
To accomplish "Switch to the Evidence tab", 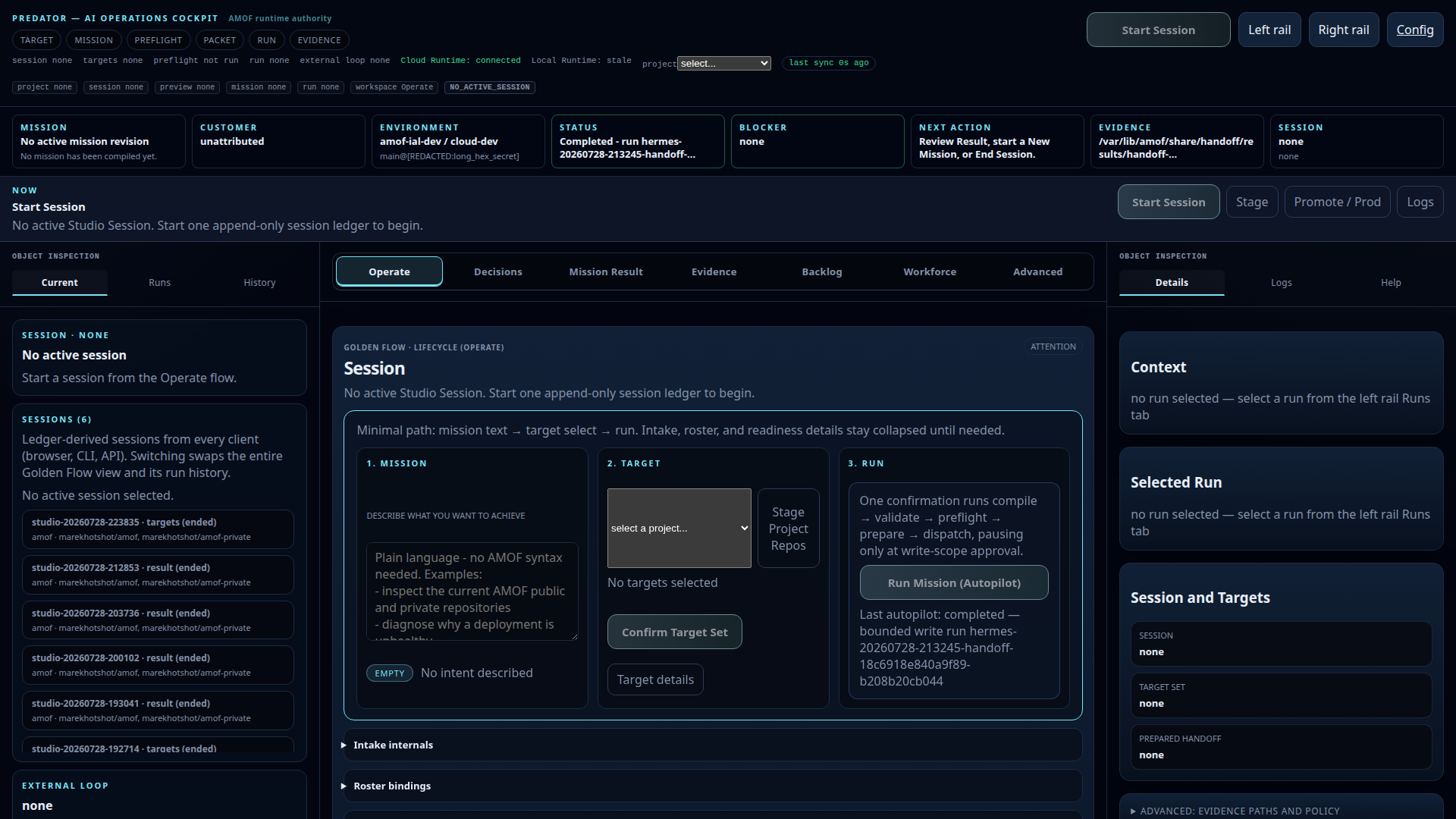I will pos(714,271).
